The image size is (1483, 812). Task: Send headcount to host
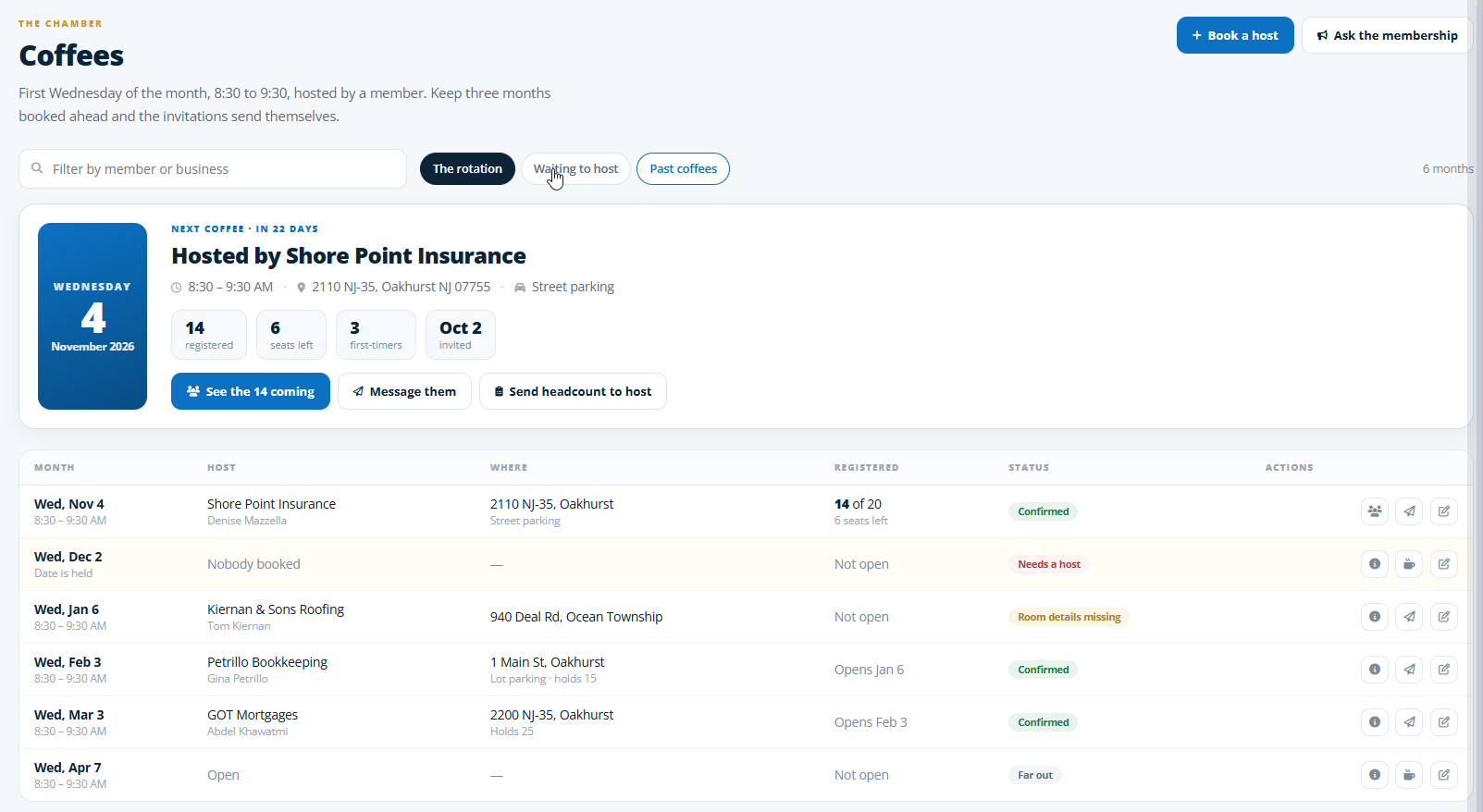point(573,391)
